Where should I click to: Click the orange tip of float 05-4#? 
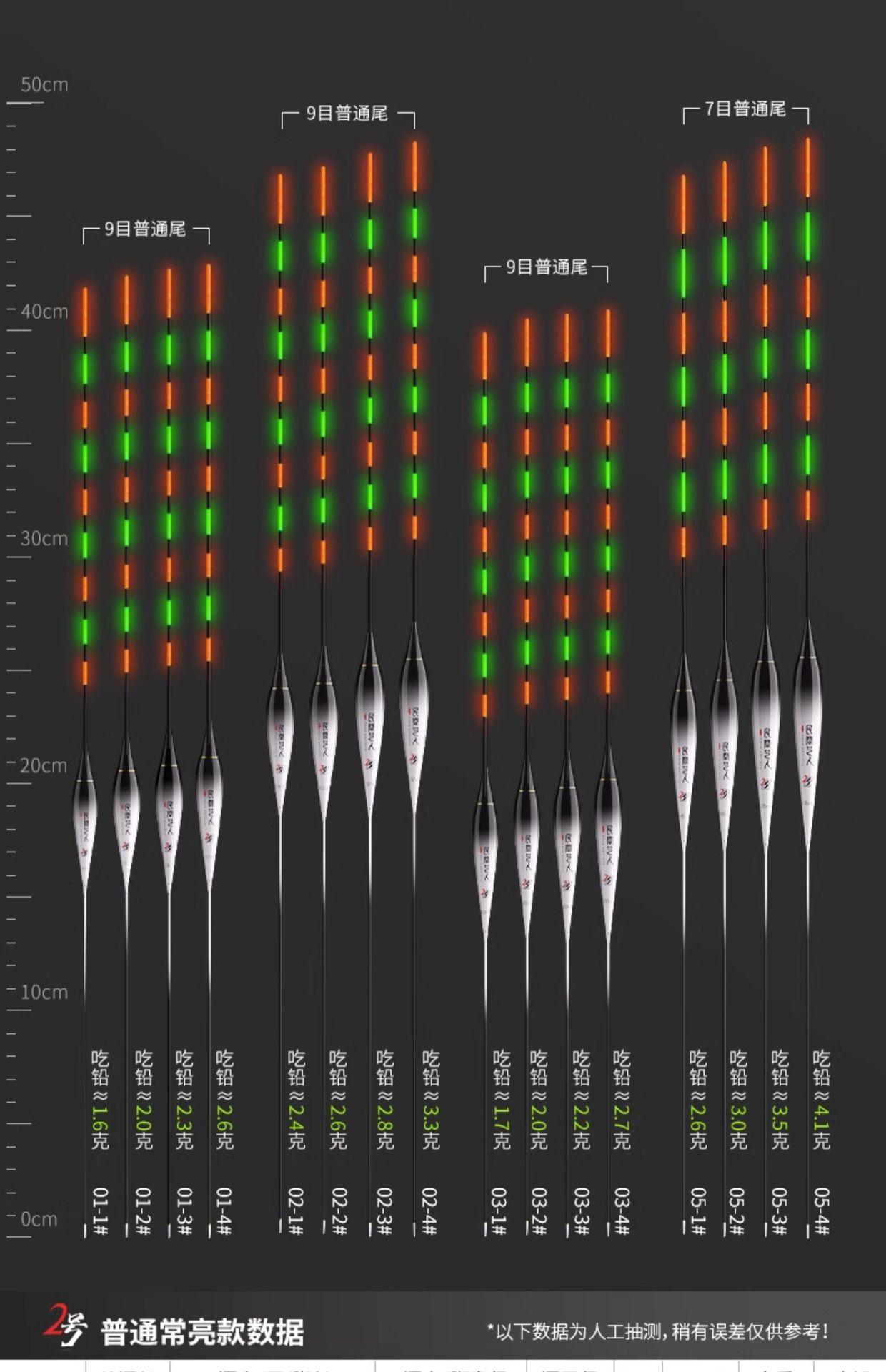(x=808, y=168)
